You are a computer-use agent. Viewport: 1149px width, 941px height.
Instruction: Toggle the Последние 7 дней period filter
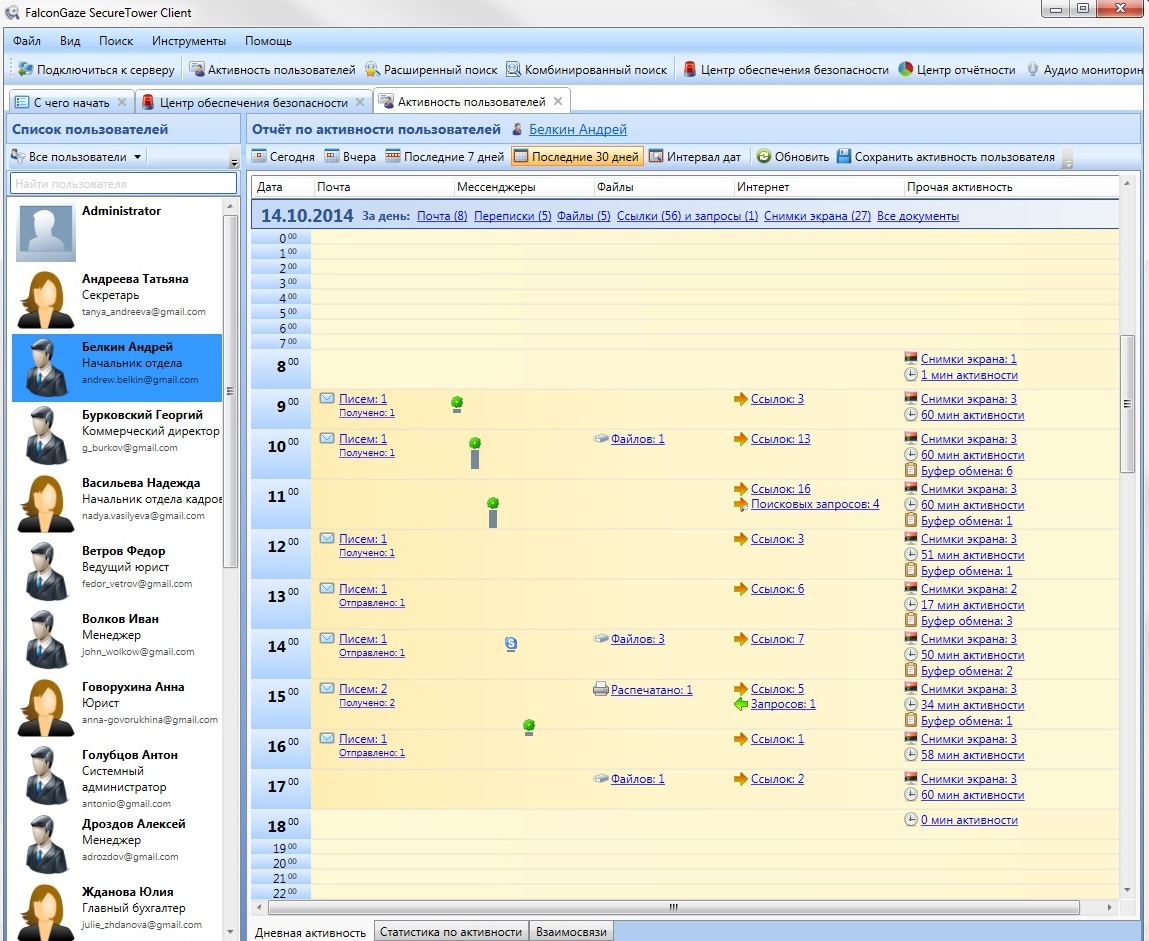444,157
